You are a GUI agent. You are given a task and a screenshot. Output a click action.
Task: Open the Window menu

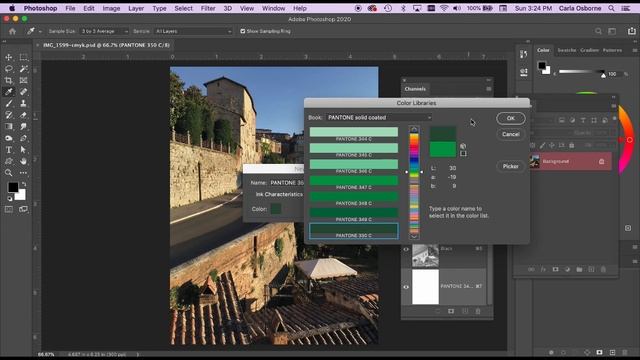point(273,8)
